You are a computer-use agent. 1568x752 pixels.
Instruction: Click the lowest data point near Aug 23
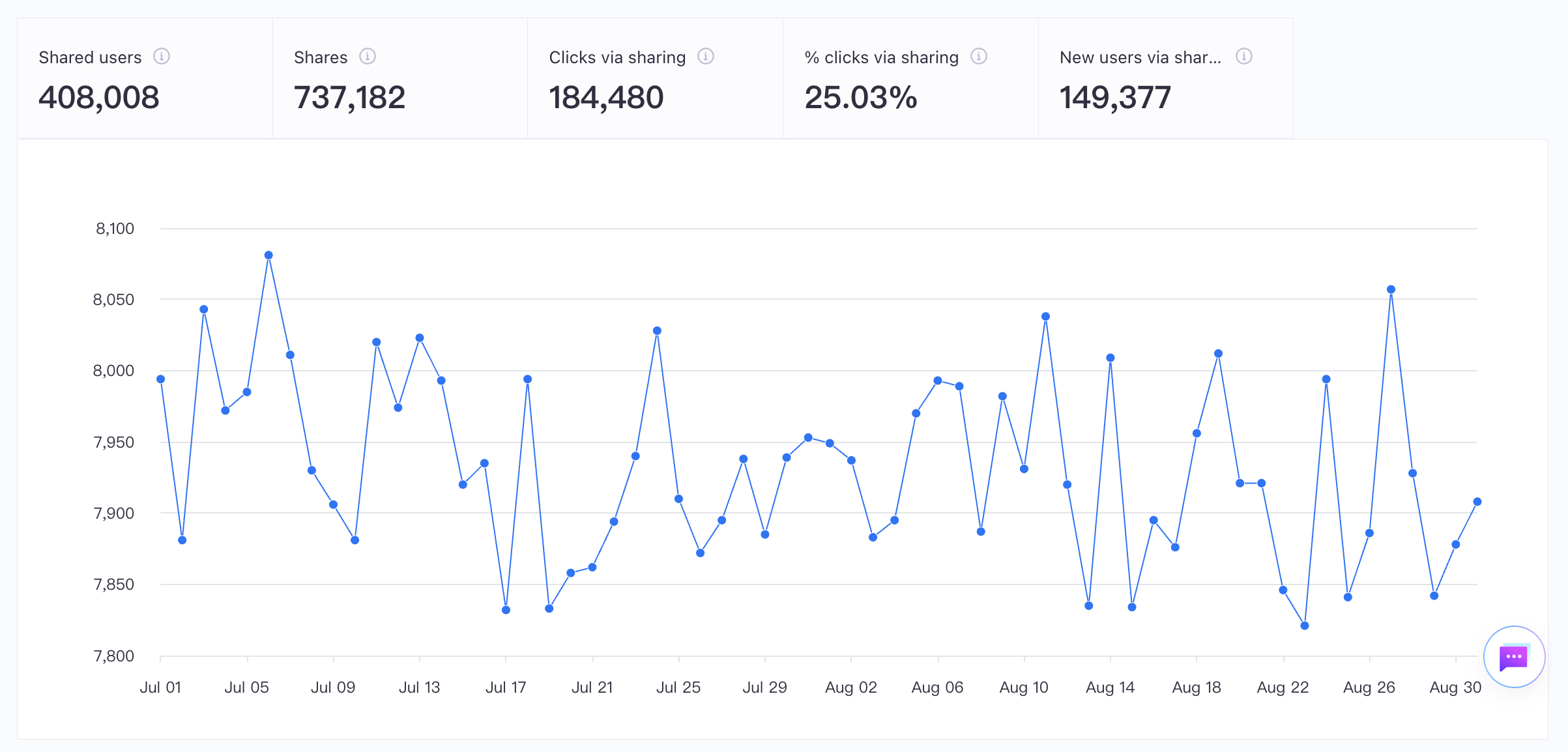(1305, 626)
